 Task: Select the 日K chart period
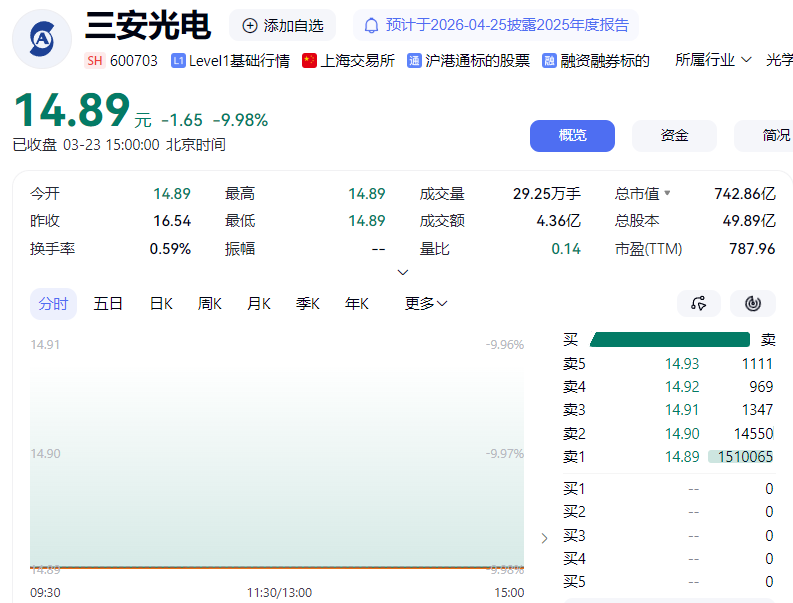click(161, 304)
